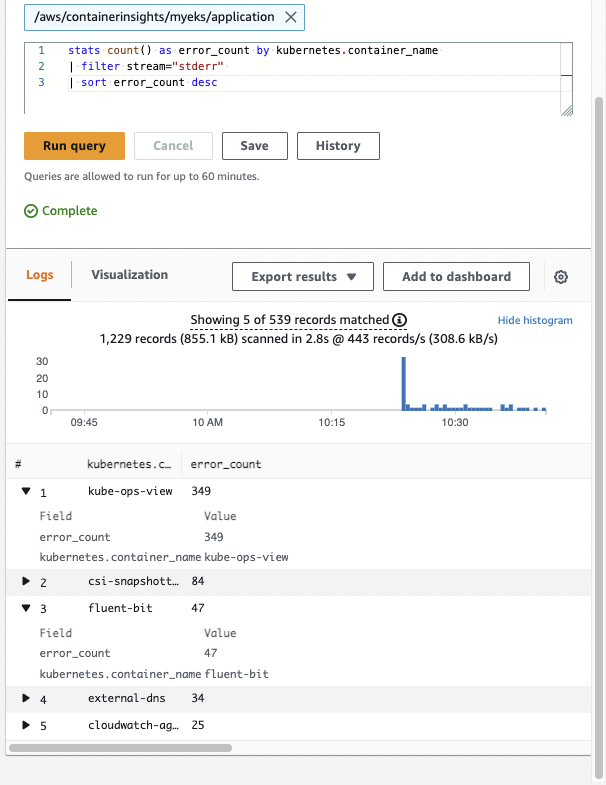Click the green Complete status icon
This screenshot has width=606, height=785.
pyautogui.click(x=31, y=211)
